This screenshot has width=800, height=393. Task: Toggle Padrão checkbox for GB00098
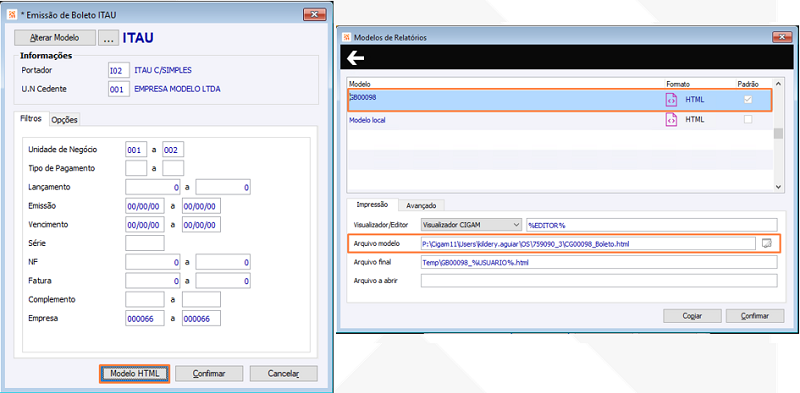(748, 100)
